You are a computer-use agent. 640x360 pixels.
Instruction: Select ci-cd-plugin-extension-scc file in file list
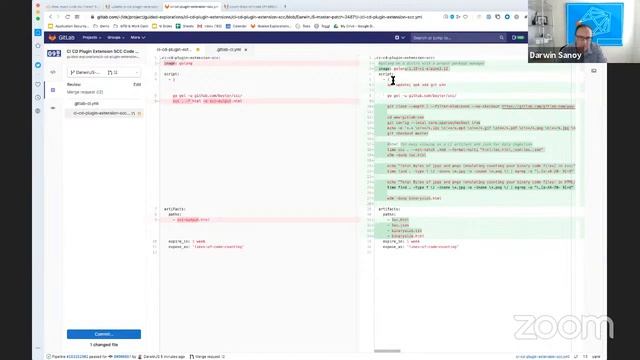tap(104, 113)
